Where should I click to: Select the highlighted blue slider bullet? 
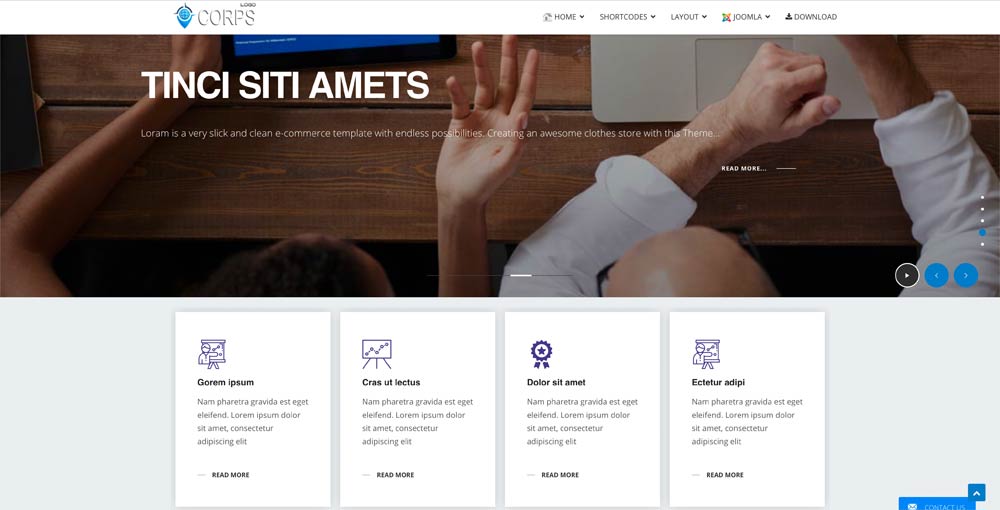pyautogui.click(x=982, y=233)
